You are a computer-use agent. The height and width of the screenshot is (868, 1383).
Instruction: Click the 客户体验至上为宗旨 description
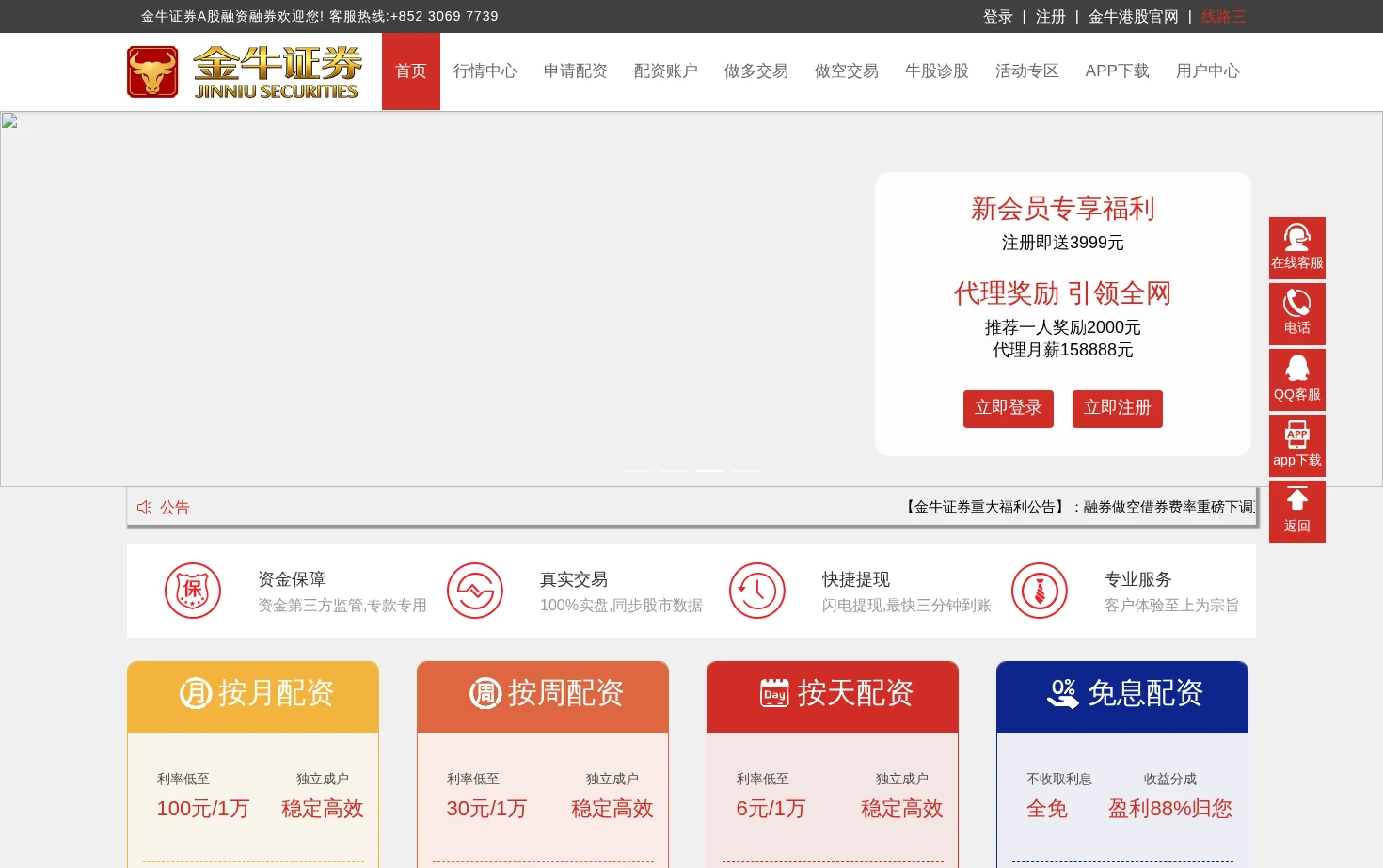1172,606
